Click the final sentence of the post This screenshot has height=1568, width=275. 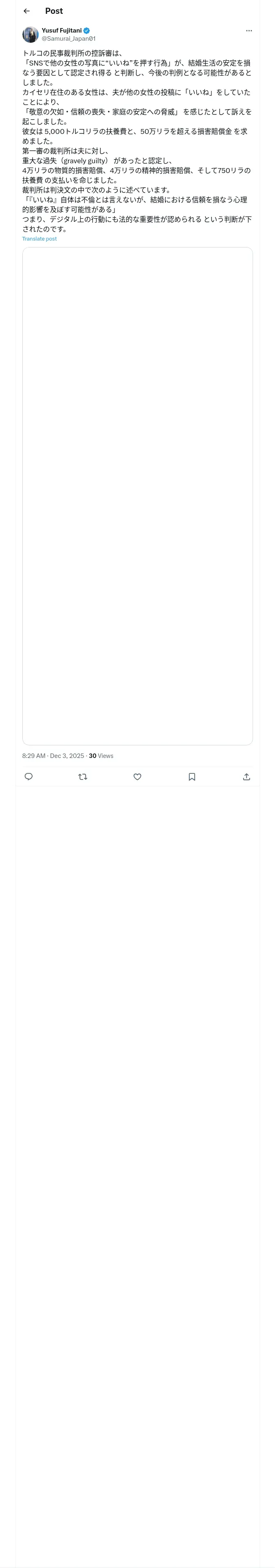pyautogui.click(x=137, y=224)
